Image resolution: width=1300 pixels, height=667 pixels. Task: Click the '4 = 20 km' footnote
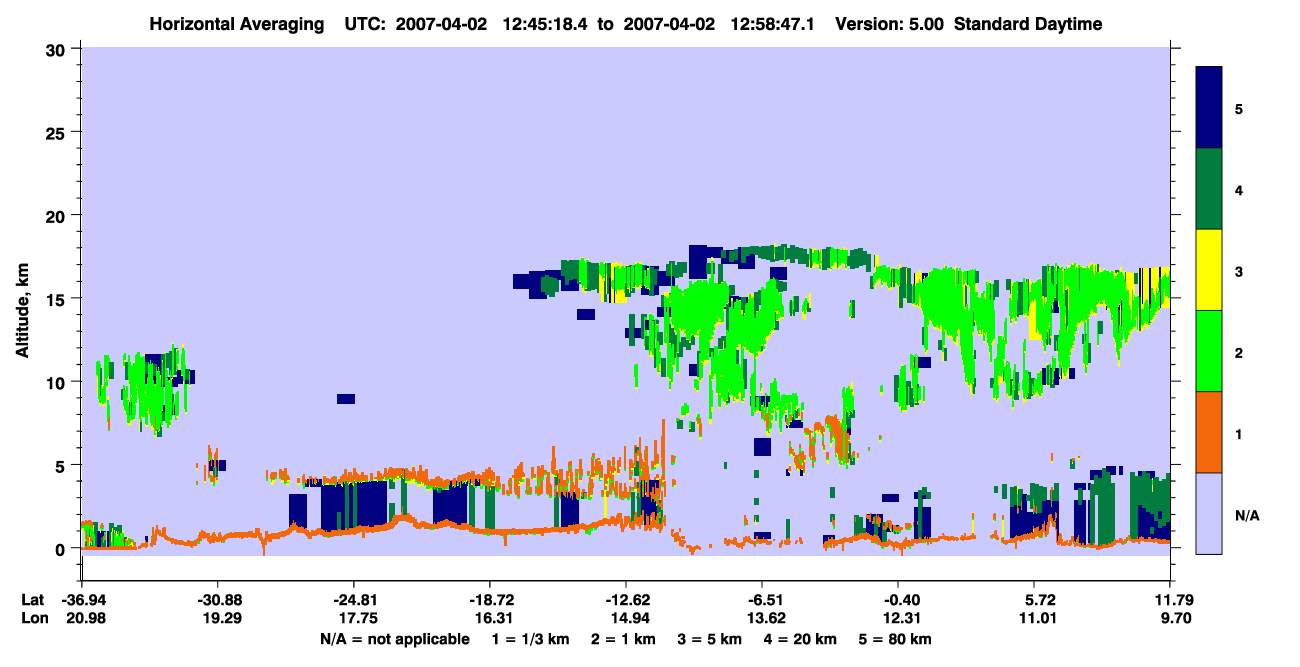pos(800,639)
